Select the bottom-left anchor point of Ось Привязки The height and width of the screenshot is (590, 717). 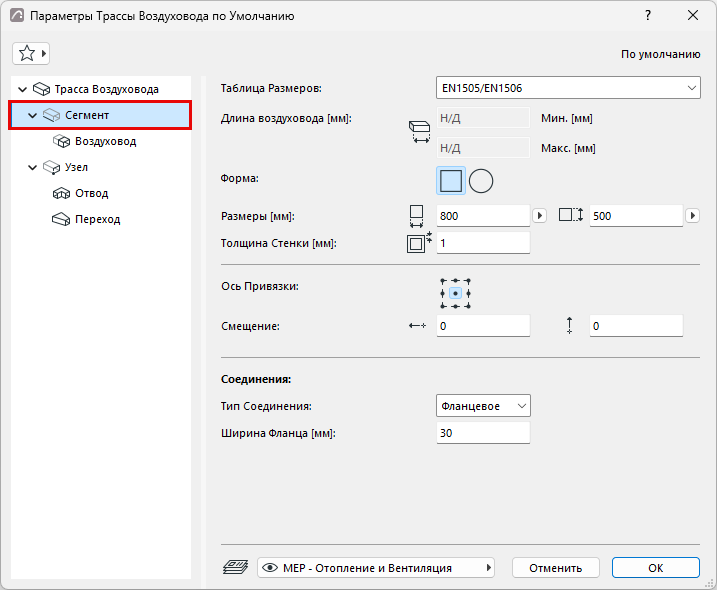pyautogui.click(x=443, y=306)
